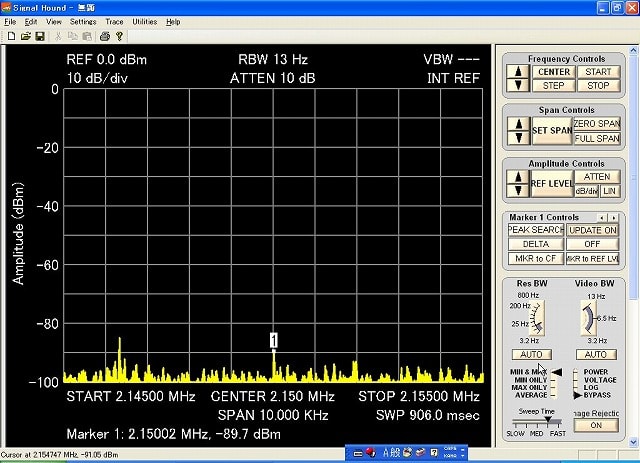Click the New document toolbar icon
640x463 pixels.
[x=11, y=36]
